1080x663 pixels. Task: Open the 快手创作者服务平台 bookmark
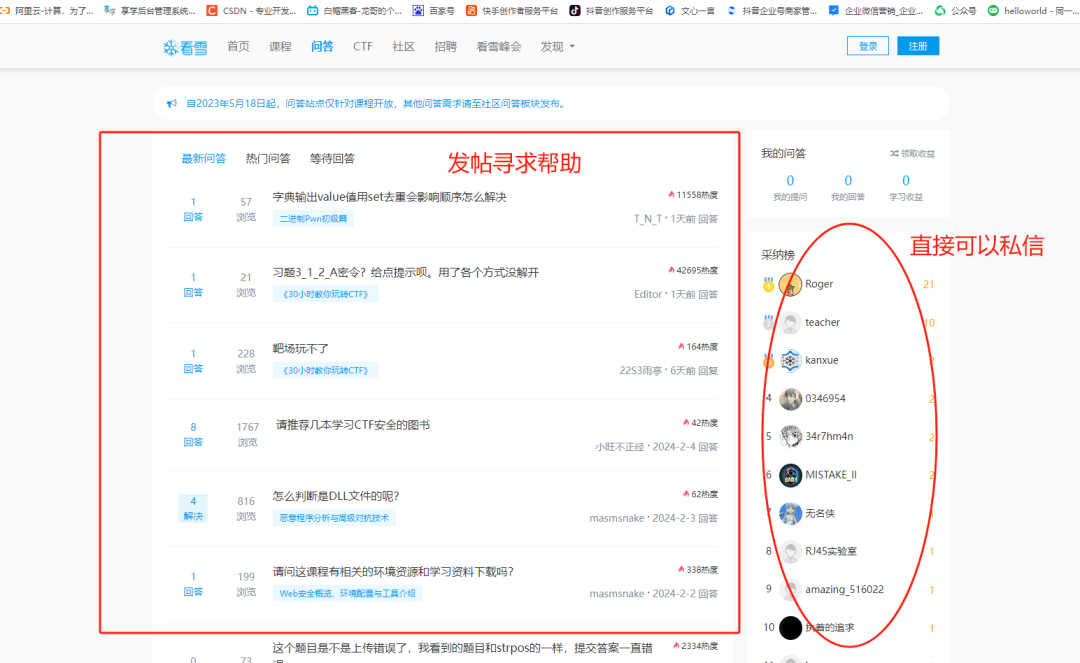tap(512, 10)
